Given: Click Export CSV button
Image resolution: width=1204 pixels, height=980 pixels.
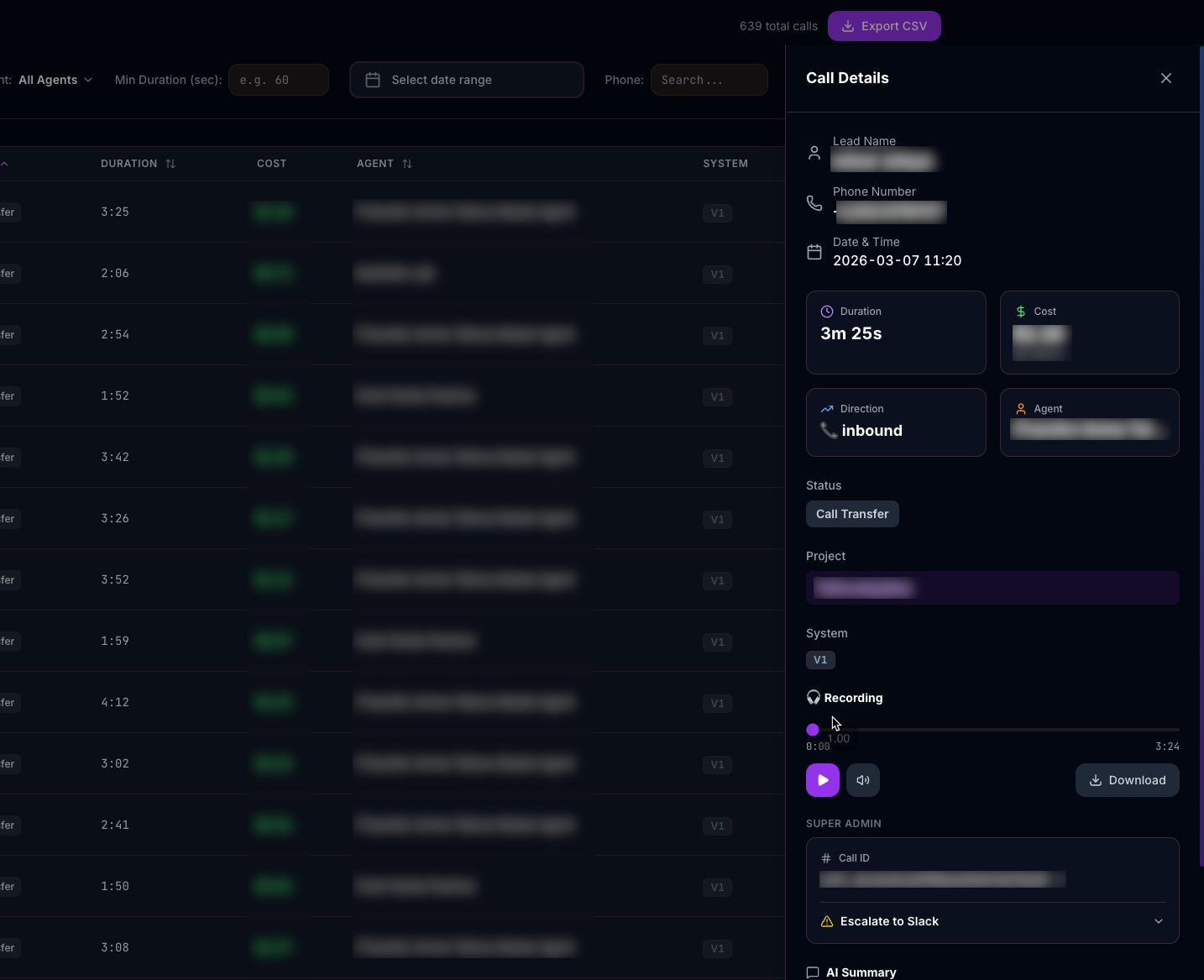Looking at the screenshot, I should click(x=884, y=26).
